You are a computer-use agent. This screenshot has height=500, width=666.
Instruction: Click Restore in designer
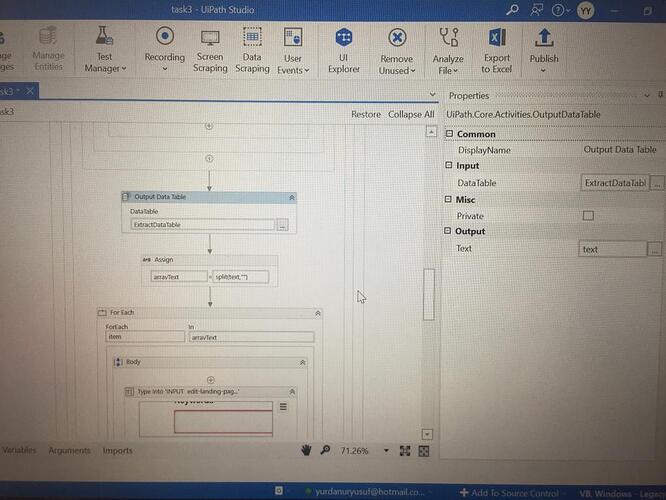click(x=366, y=114)
